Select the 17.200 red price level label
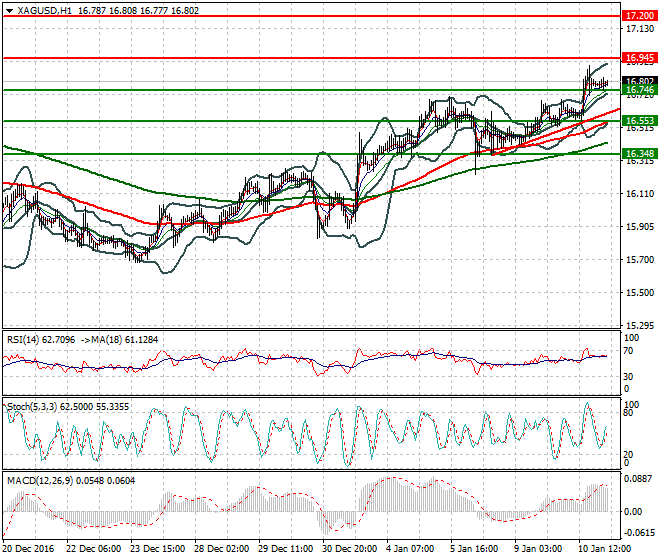The width and height of the screenshot is (660, 560). tap(640, 16)
